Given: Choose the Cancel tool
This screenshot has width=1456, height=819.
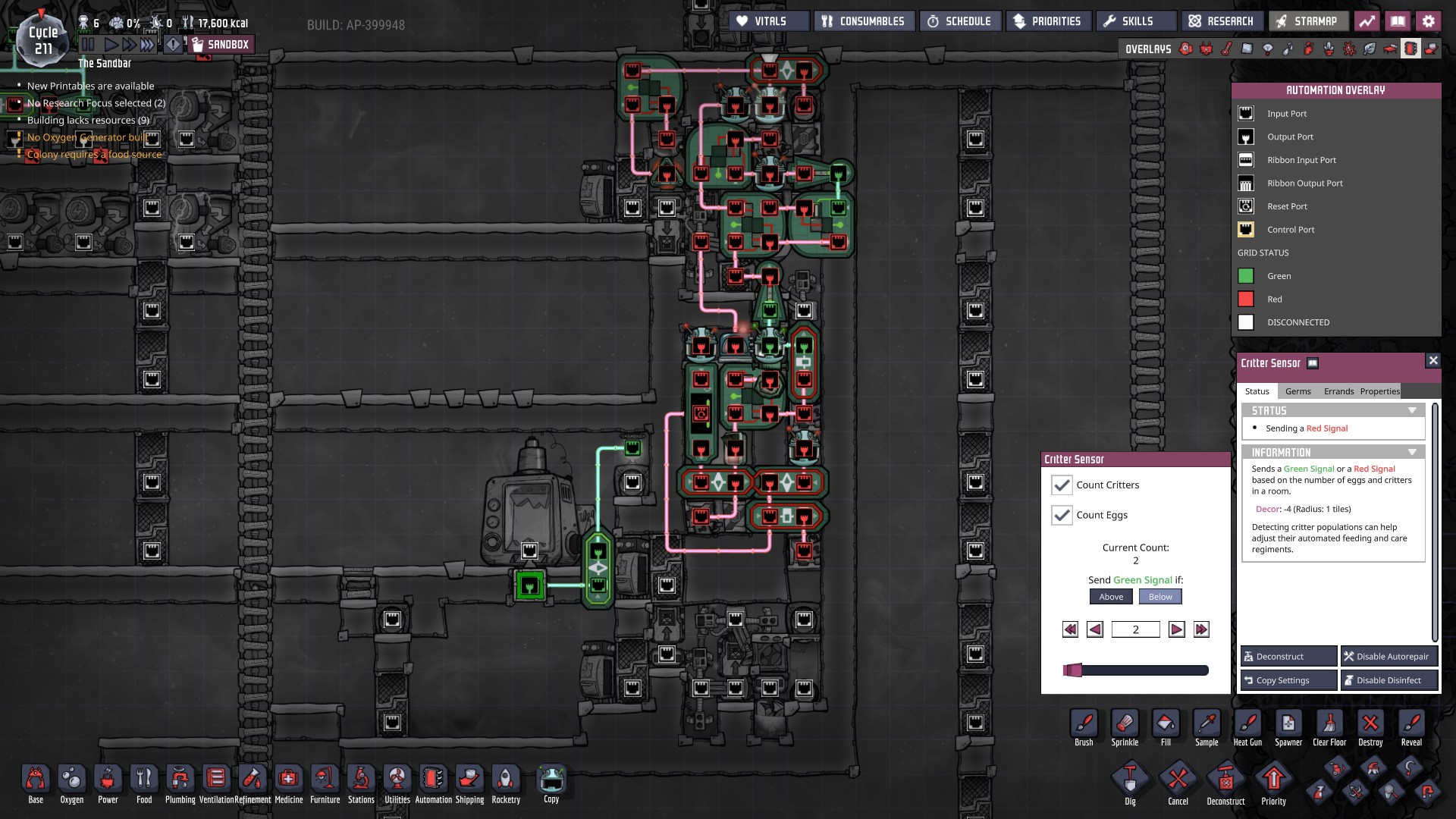Looking at the screenshot, I should tap(1178, 783).
